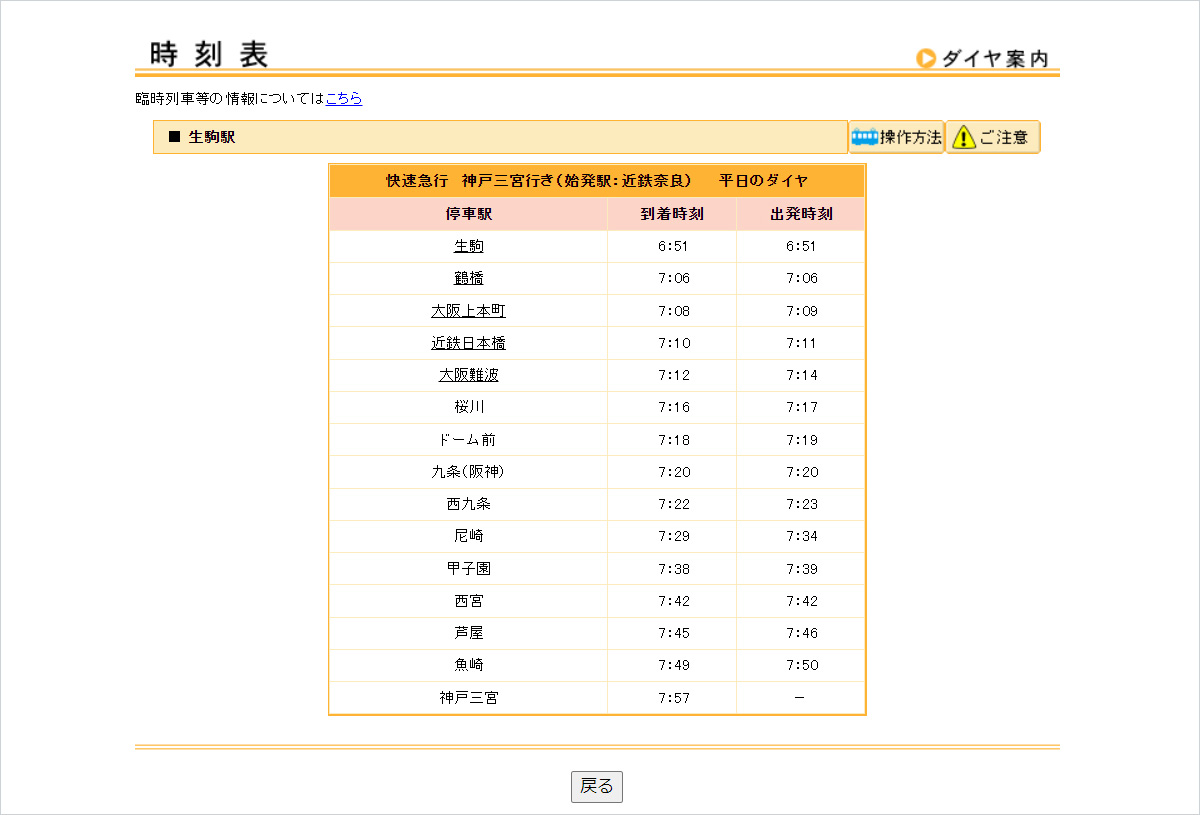Click the 出発時刻 column header

(801, 214)
